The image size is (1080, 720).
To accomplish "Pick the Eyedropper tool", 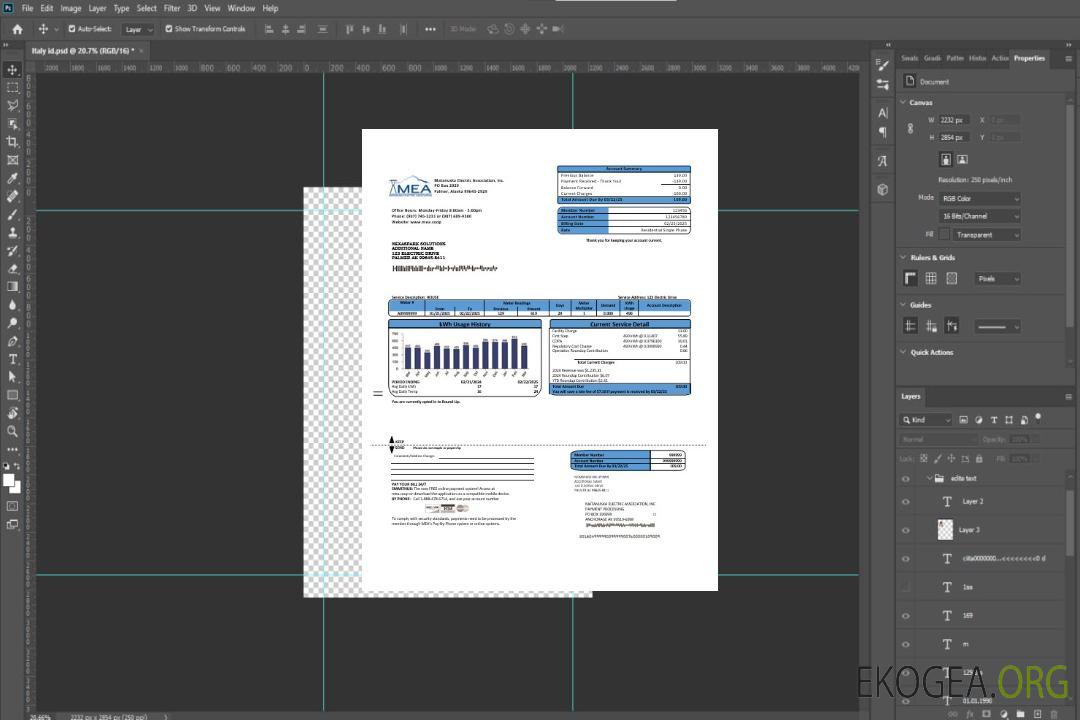I will 13,178.
